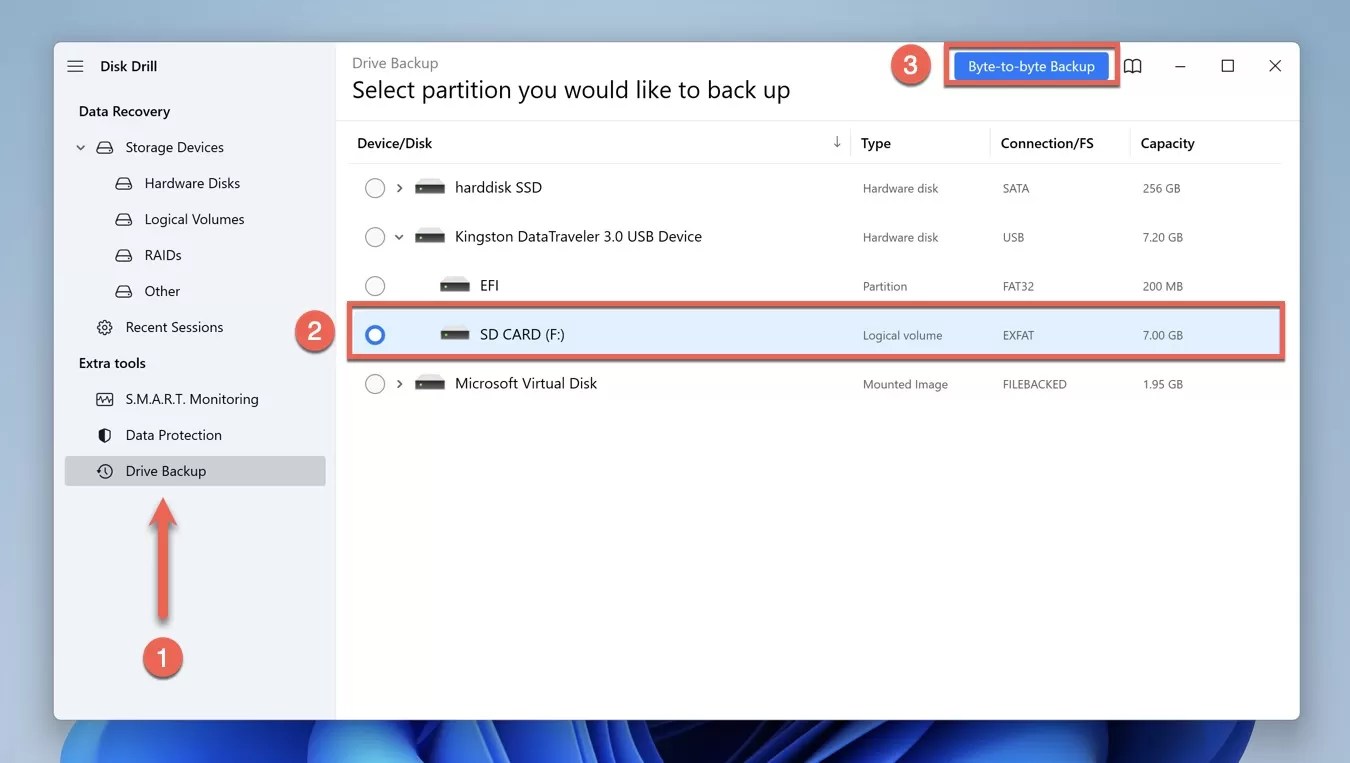Image resolution: width=1350 pixels, height=763 pixels.
Task: Select the harddisk SSD radio button
Action: pos(375,188)
